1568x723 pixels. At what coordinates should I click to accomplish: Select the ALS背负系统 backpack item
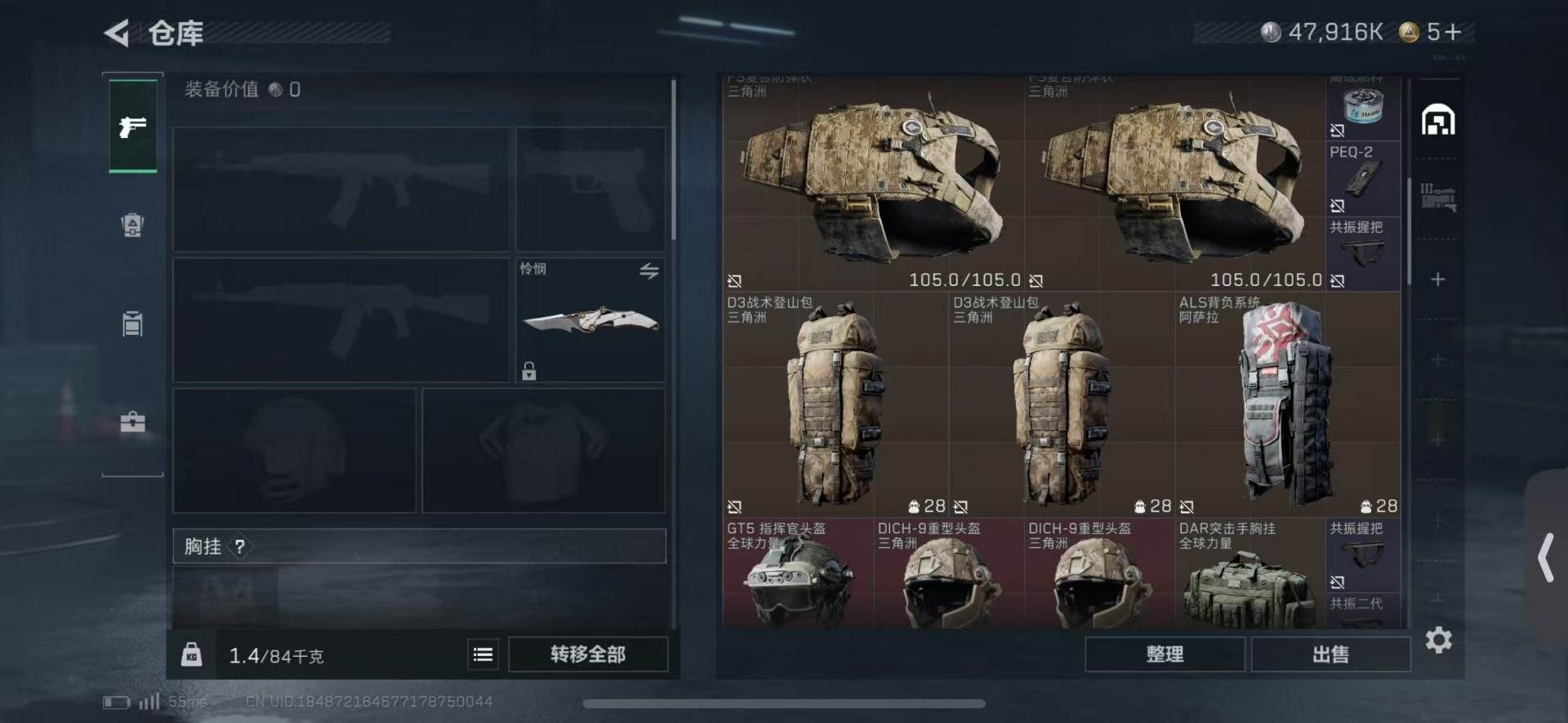coord(1288,404)
